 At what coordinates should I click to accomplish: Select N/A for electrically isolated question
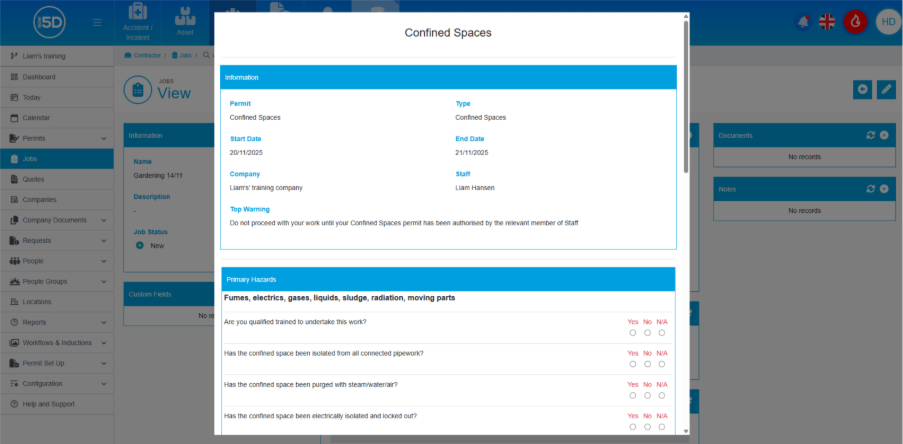[662, 427]
